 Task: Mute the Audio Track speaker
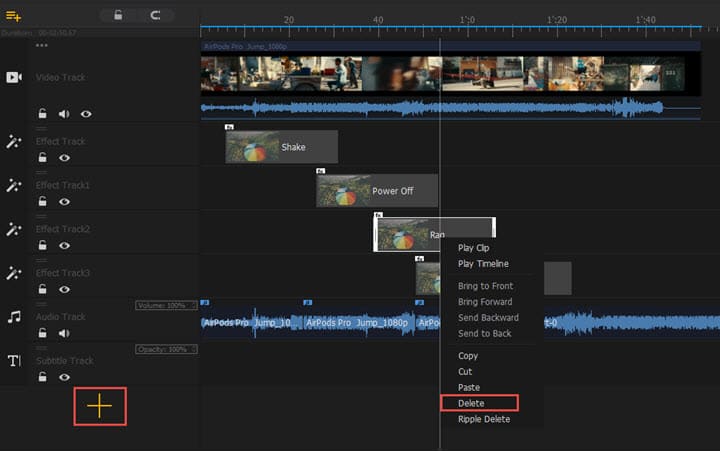pos(64,333)
